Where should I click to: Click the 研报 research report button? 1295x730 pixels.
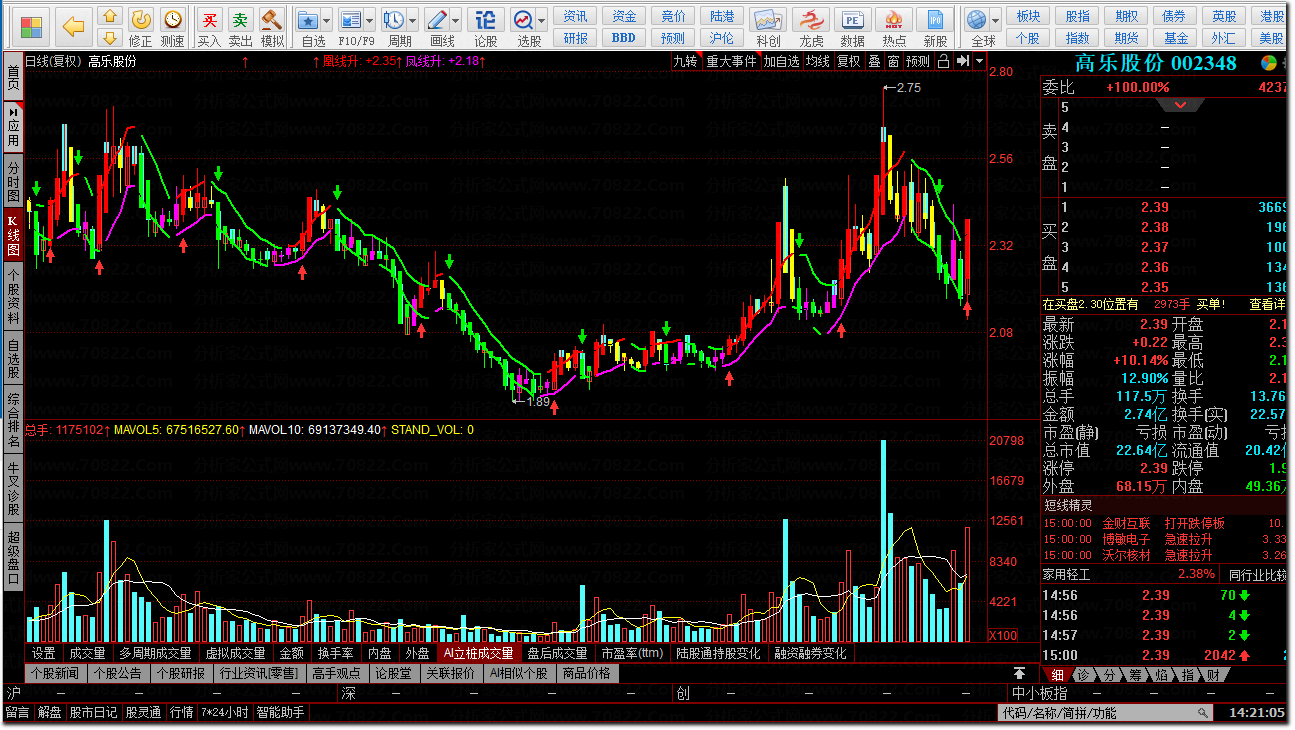tap(576, 38)
